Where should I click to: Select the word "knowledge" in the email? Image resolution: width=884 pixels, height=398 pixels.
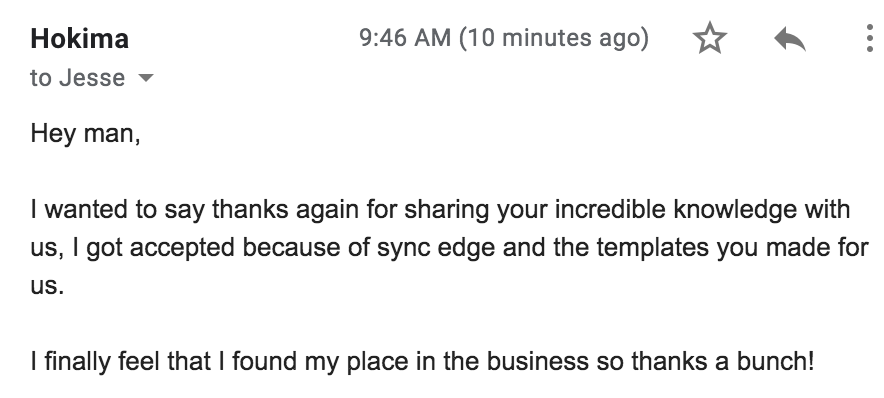pos(736,210)
